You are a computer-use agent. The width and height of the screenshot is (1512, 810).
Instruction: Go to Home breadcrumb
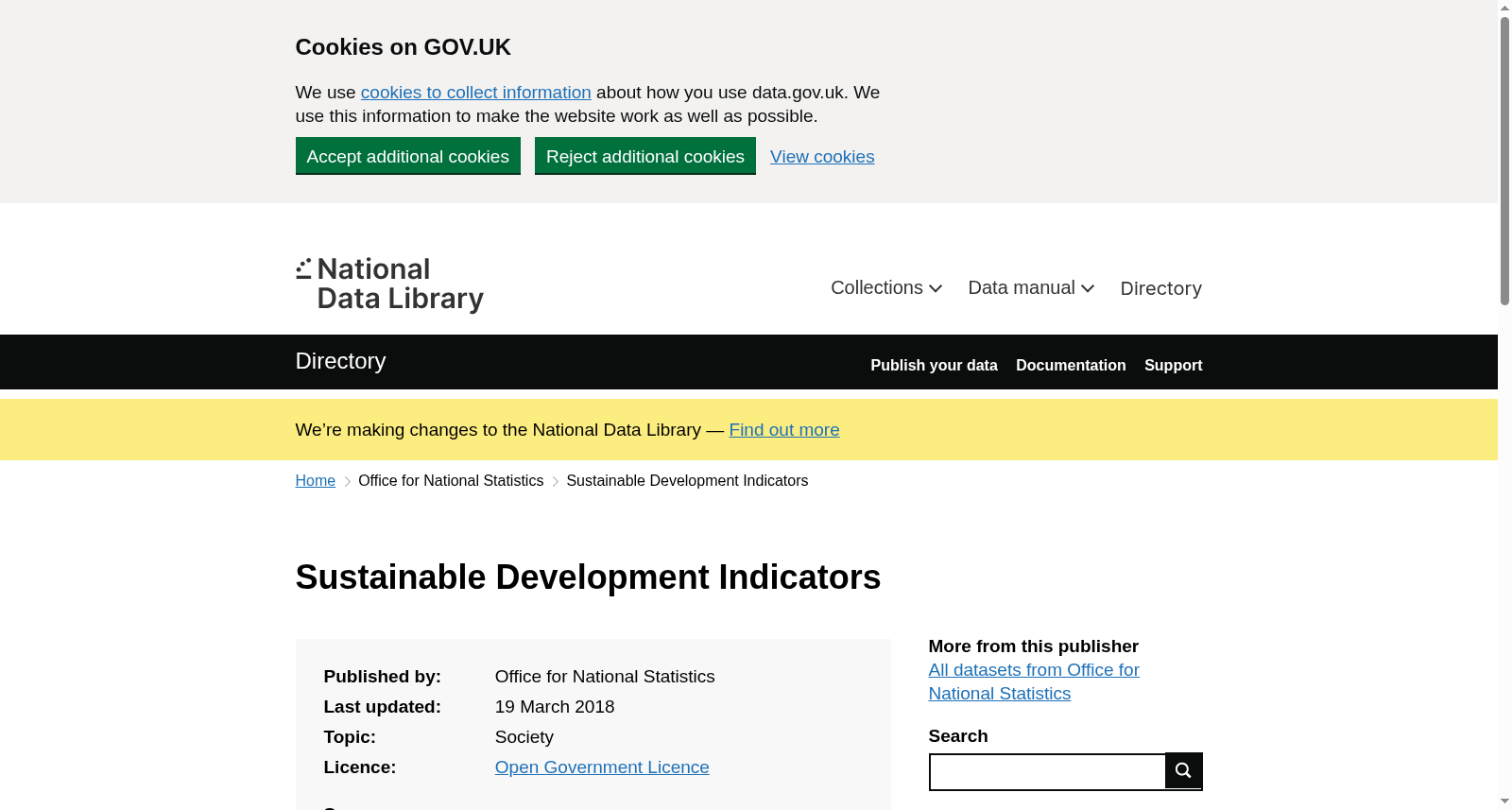(316, 481)
